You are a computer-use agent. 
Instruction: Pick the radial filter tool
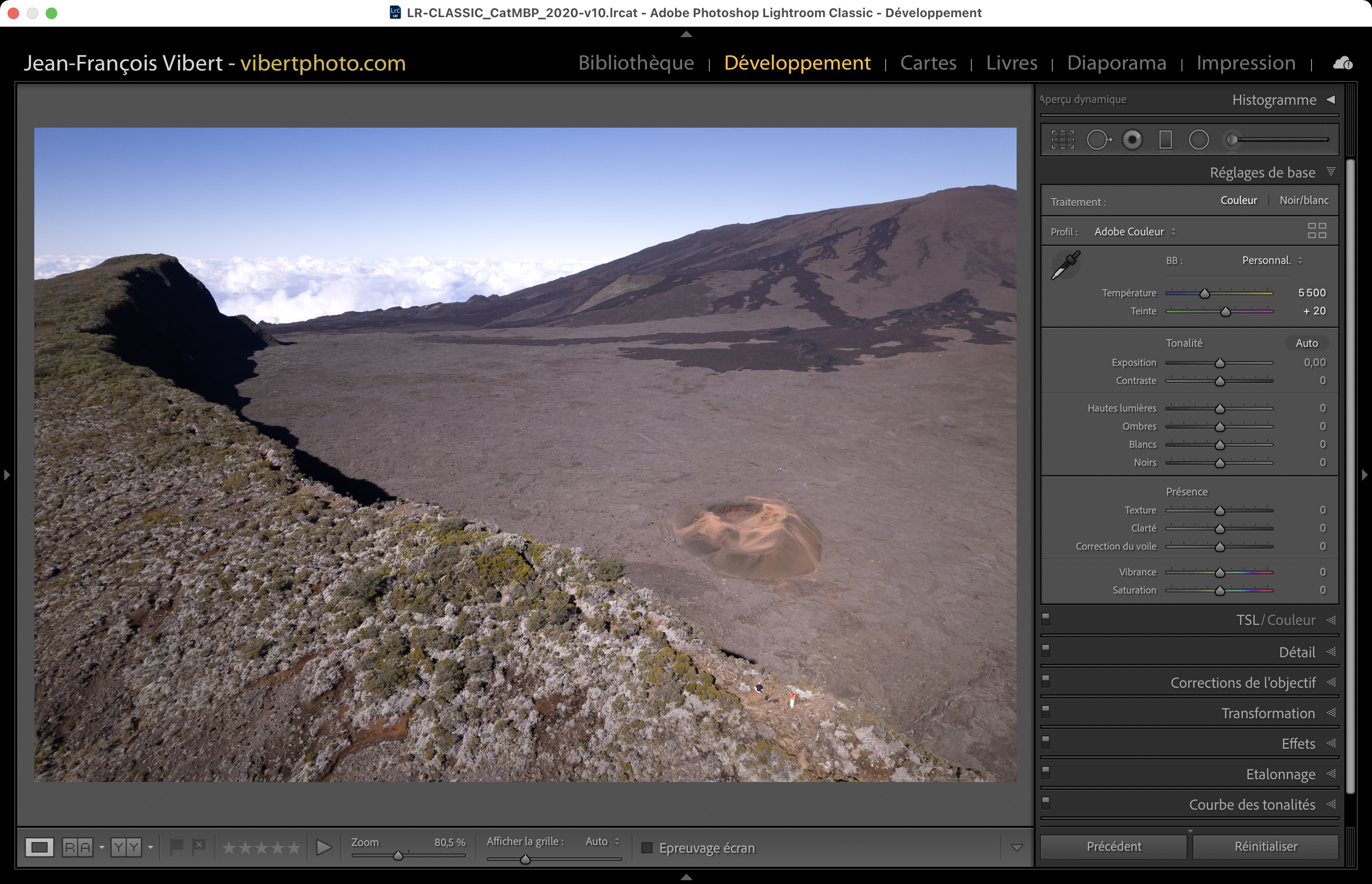[x=1199, y=140]
